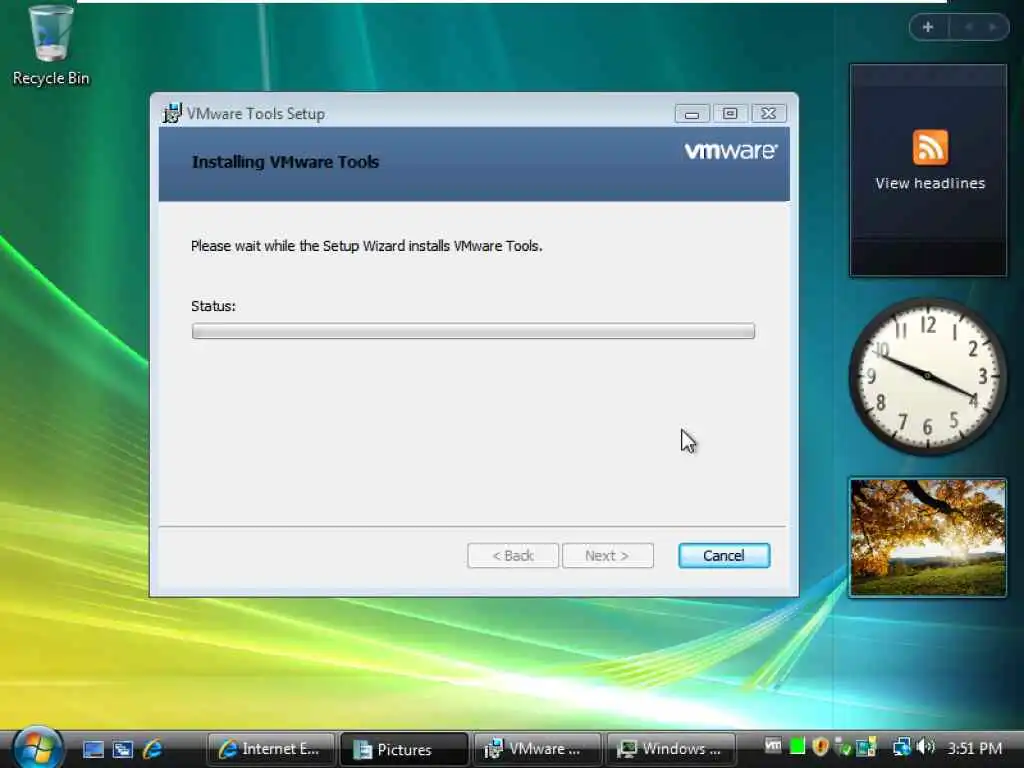Image resolution: width=1024 pixels, height=768 pixels.
Task: Minimize the VMware Tools Setup window
Action: pyautogui.click(x=692, y=114)
